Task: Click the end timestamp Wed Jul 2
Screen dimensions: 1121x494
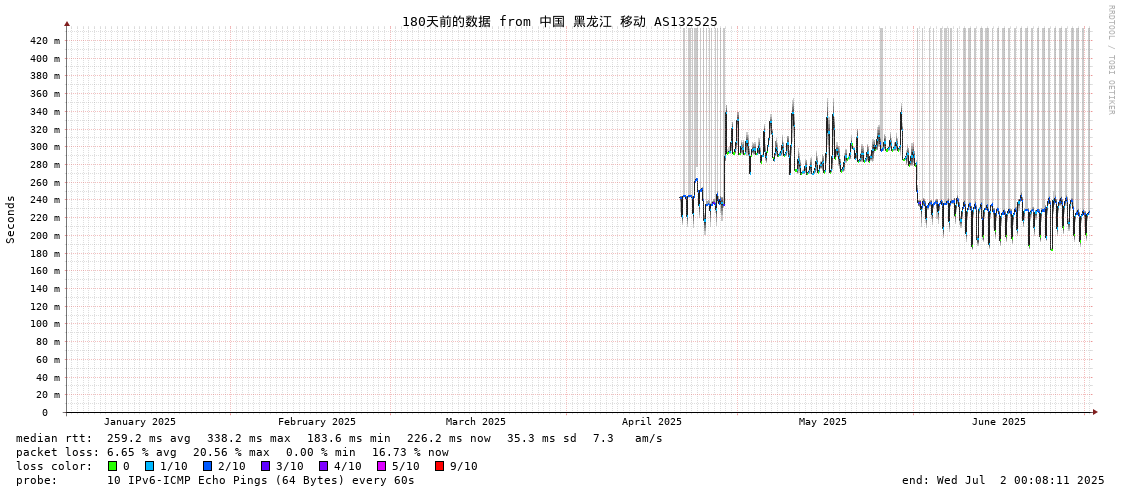Action: click(1004, 480)
